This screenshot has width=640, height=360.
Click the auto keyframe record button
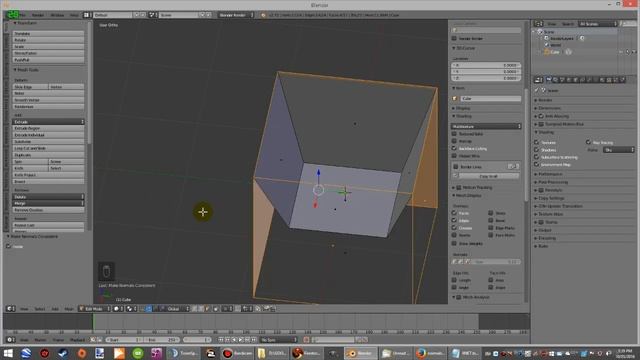pyautogui.click(x=306, y=340)
